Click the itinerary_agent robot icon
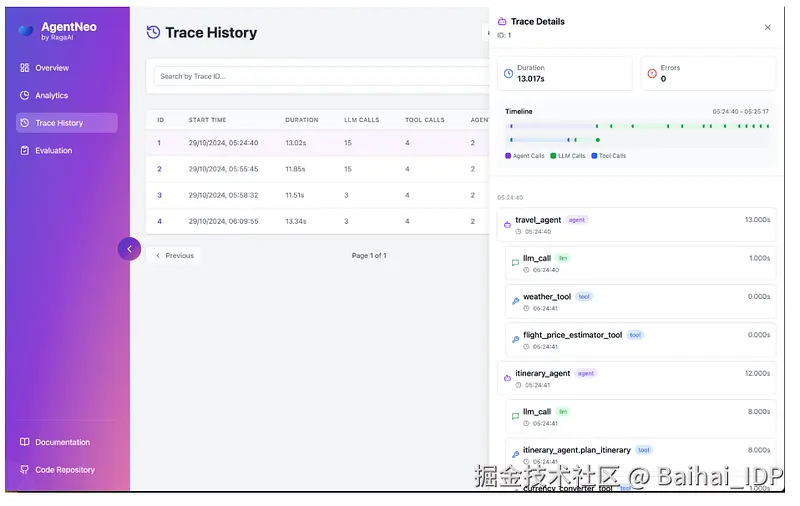The height and width of the screenshot is (506, 800). point(507,378)
